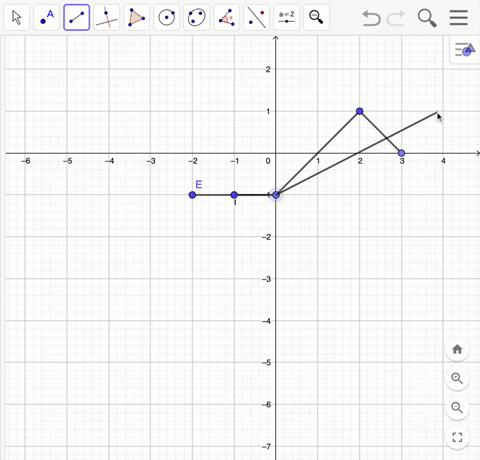Screen dimensions: 480x460
Task: Select the Ellipse conic tool
Action: point(197,17)
